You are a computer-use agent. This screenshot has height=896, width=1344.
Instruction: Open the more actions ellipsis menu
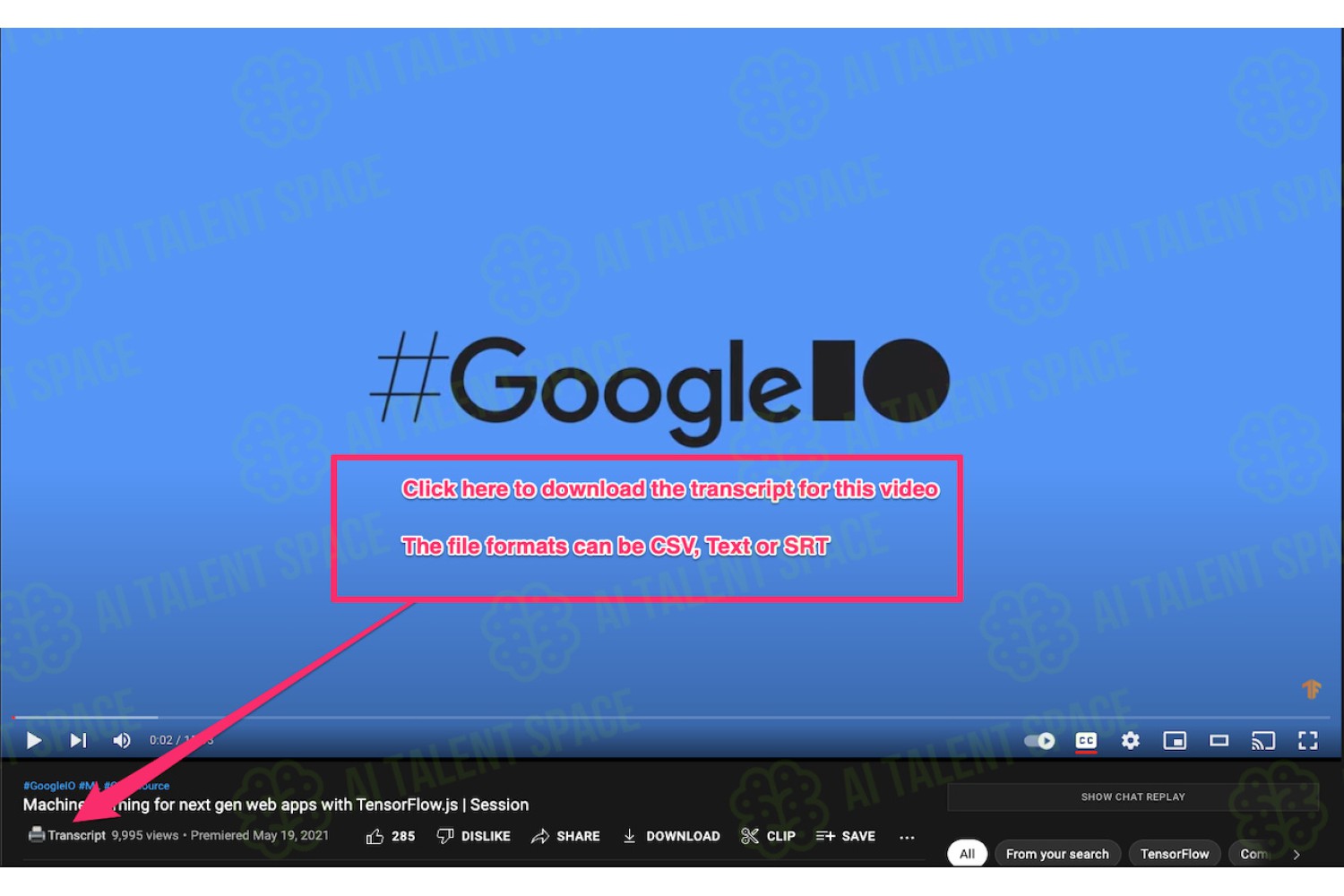pos(907,837)
